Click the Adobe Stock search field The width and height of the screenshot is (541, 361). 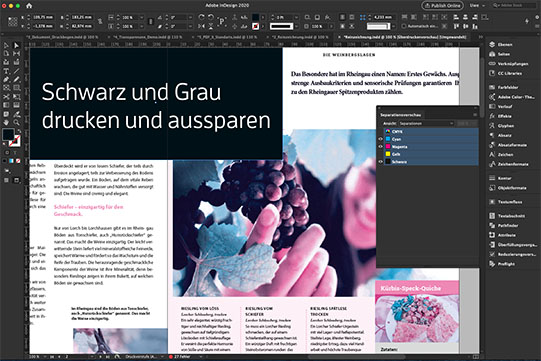point(515,6)
